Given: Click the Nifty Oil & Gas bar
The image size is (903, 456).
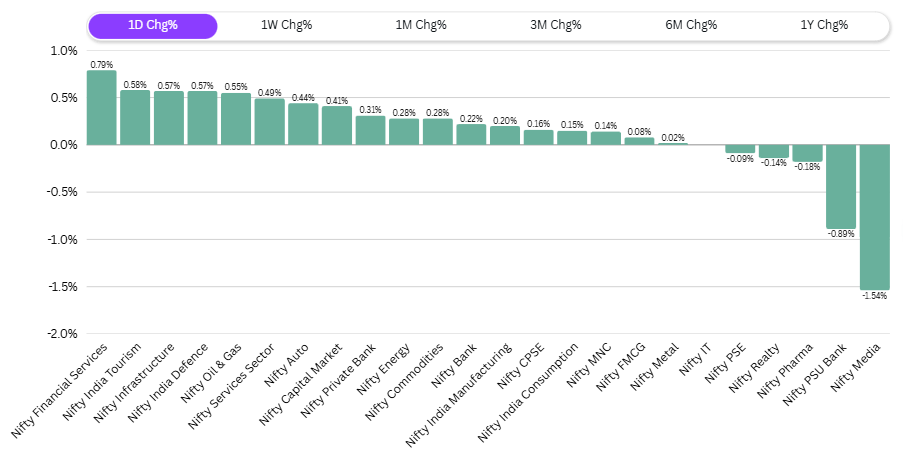Looking at the screenshot, I should [236, 119].
